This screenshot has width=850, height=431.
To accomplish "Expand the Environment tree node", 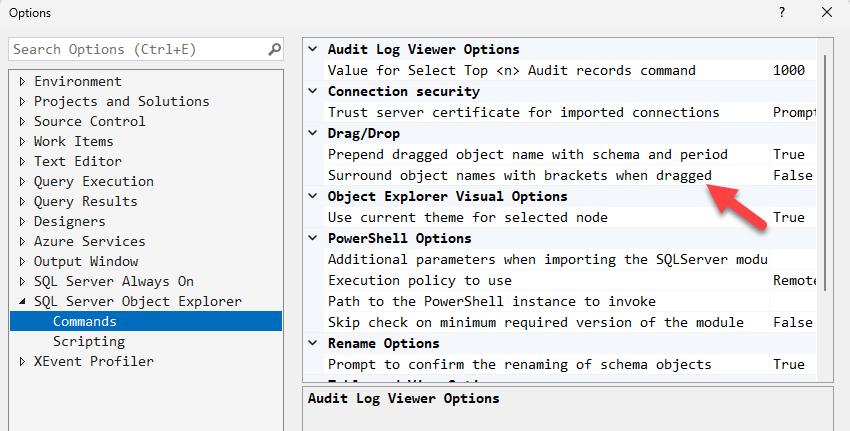I will coord(22,81).
